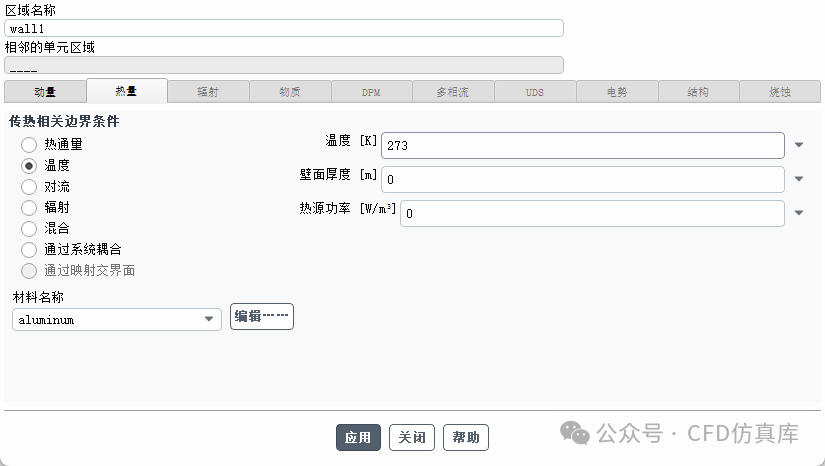Select the 热通量 radio button
Screen dimensions: 825x466
(29, 145)
